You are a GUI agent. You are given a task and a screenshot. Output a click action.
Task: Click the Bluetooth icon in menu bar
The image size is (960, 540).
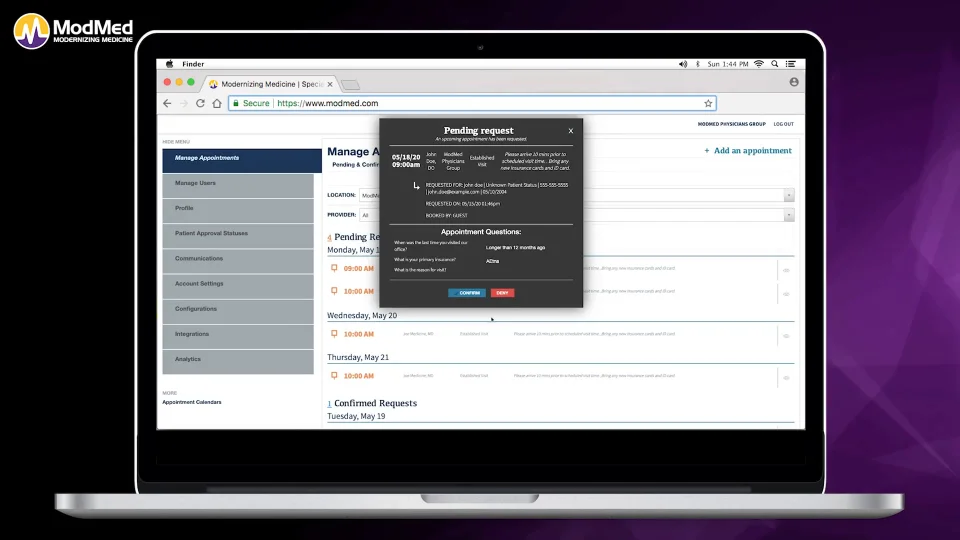(697, 64)
